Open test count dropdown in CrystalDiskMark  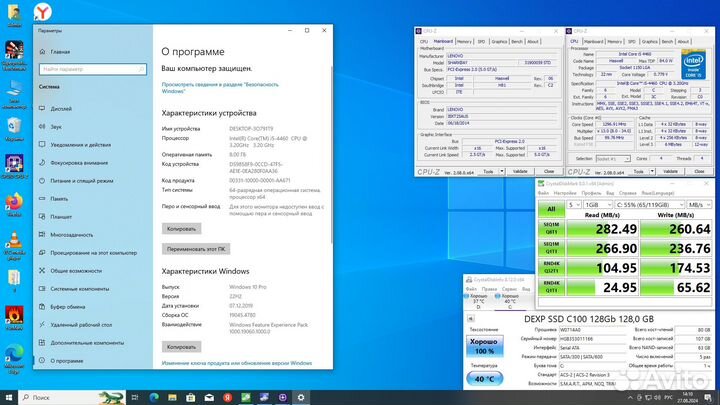click(x=574, y=205)
